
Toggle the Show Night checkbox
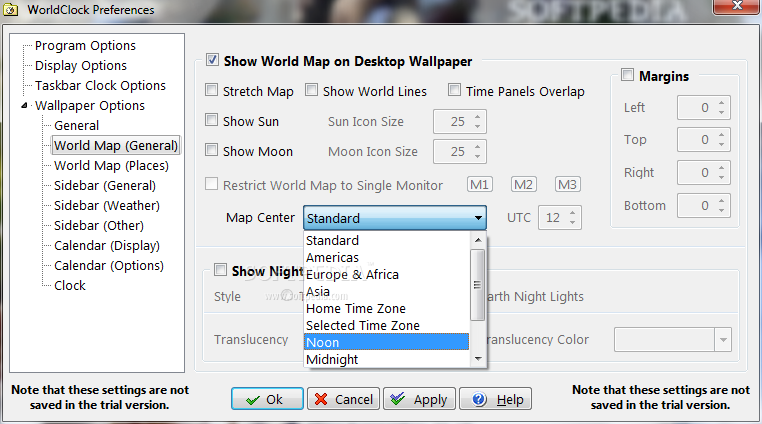(220, 270)
